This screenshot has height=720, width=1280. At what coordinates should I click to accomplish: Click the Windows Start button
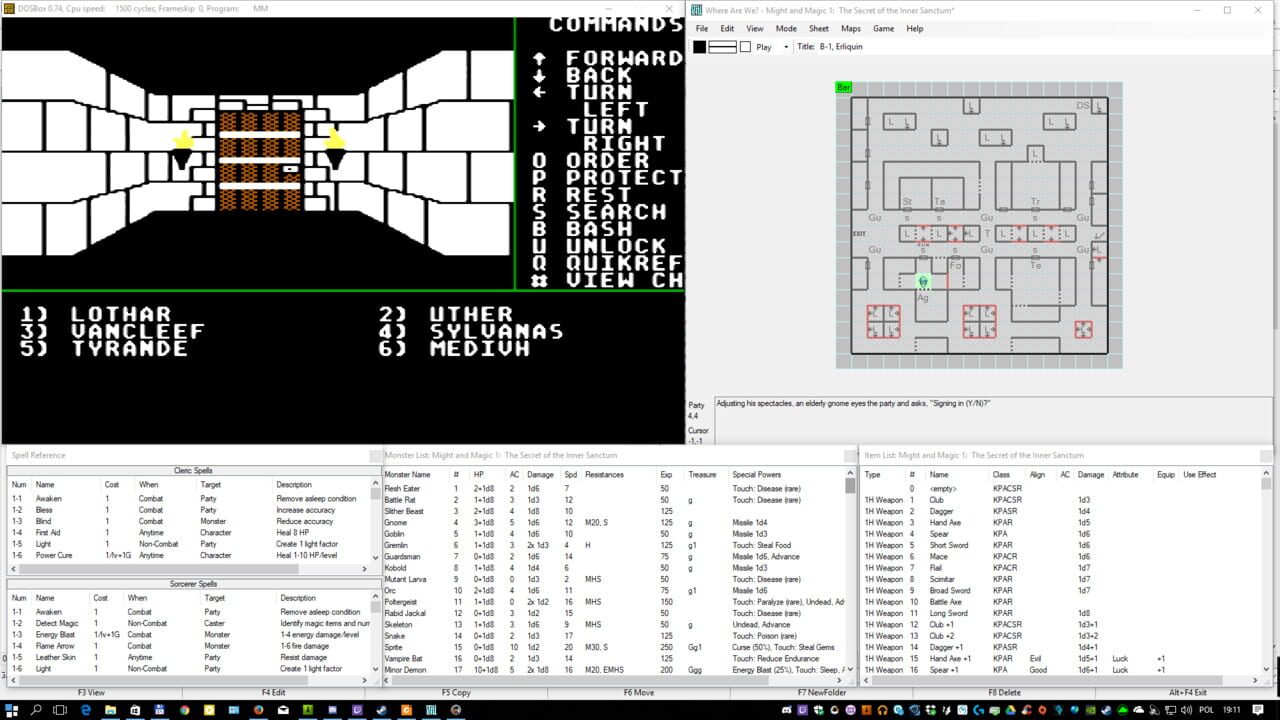tap(10, 710)
